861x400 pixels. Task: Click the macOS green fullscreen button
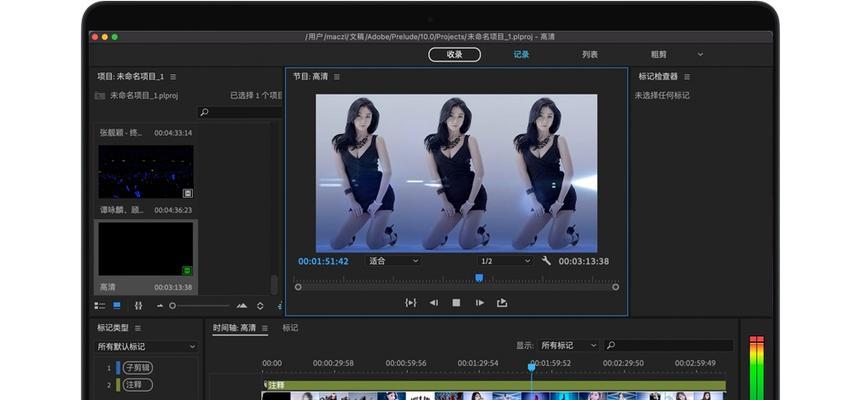click(x=115, y=37)
